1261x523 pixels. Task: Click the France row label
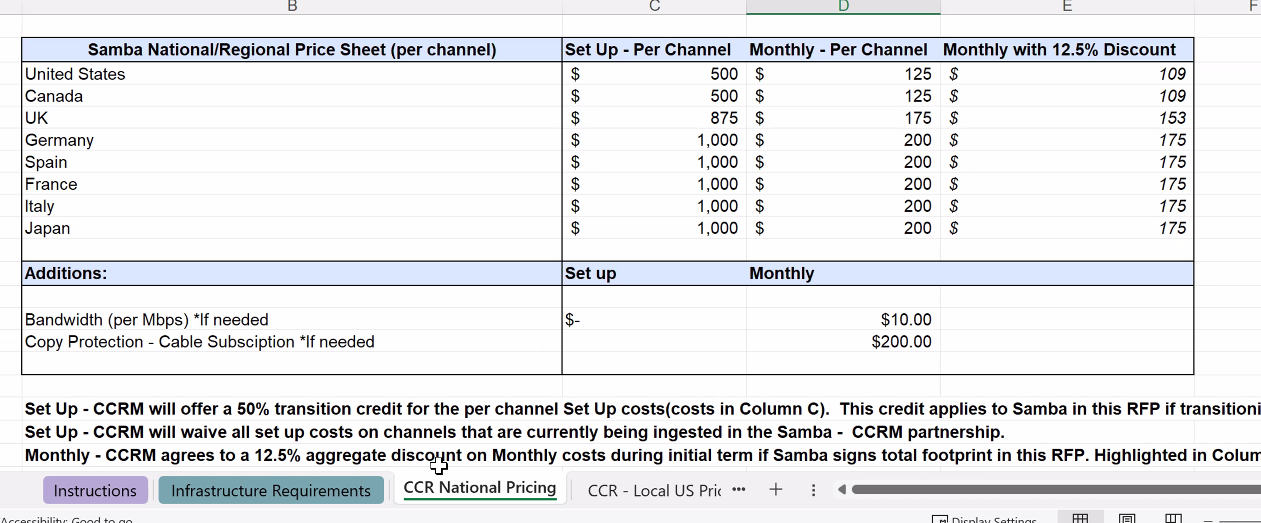(292, 184)
